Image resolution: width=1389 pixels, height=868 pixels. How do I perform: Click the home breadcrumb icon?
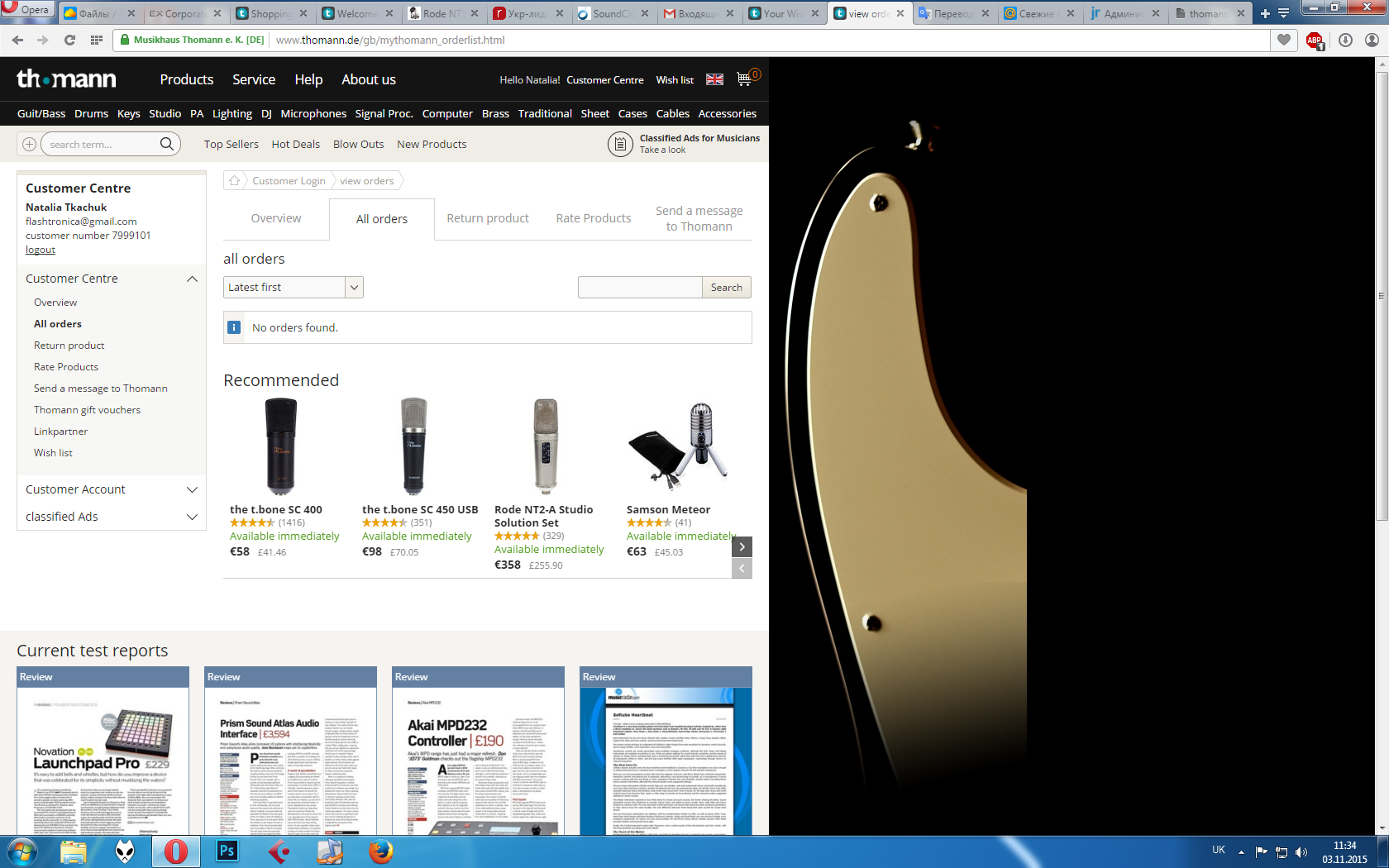[x=235, y=180]
